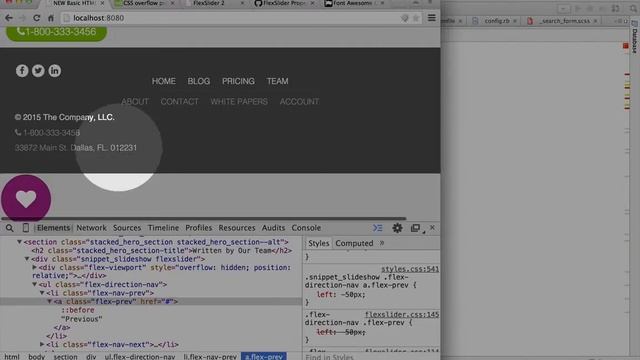The height and width of the screenshot is (360, 640).
Task: Change DevTools dock side
Action: pos(416,228)
